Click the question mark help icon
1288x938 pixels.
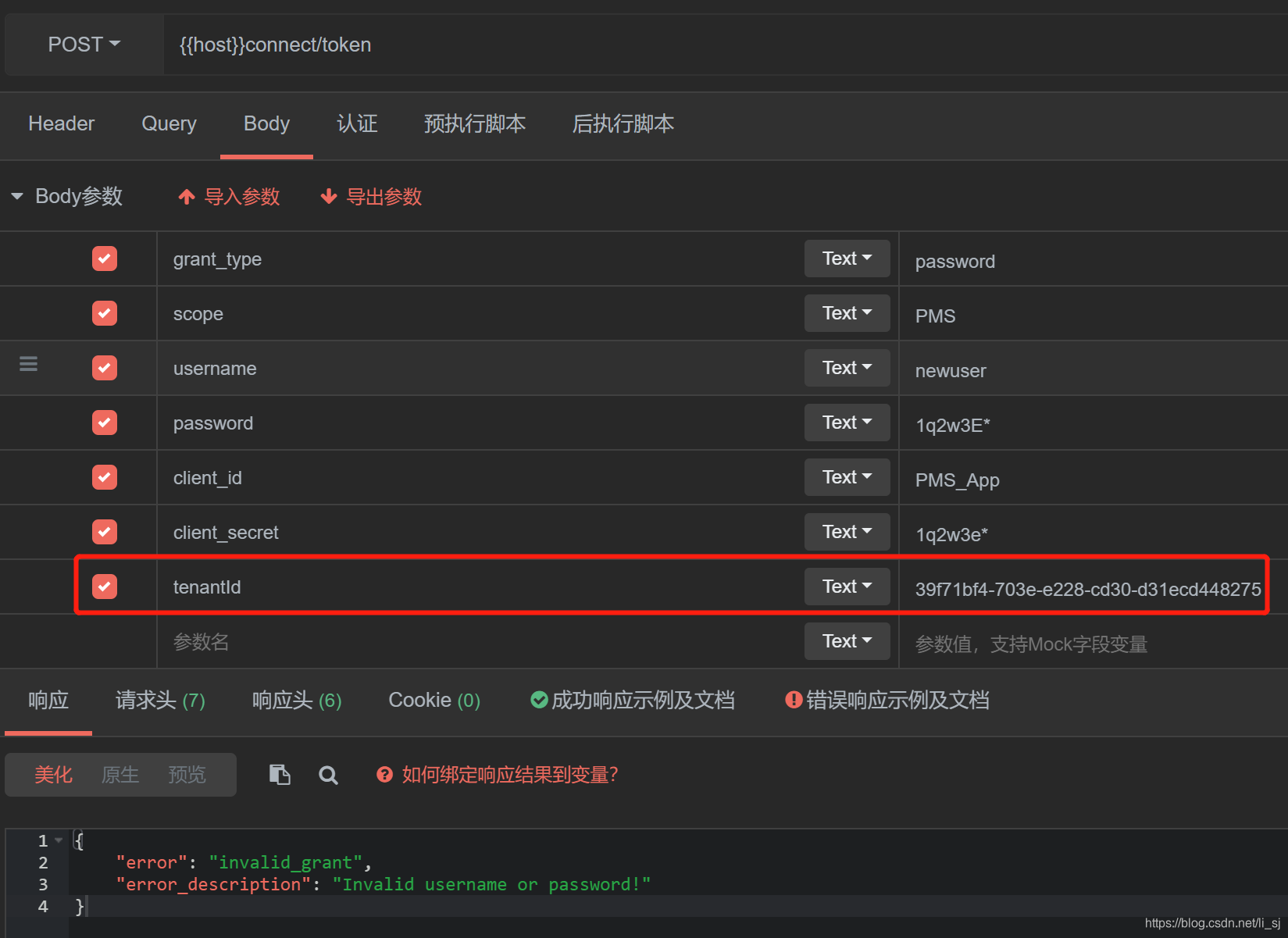384,774
